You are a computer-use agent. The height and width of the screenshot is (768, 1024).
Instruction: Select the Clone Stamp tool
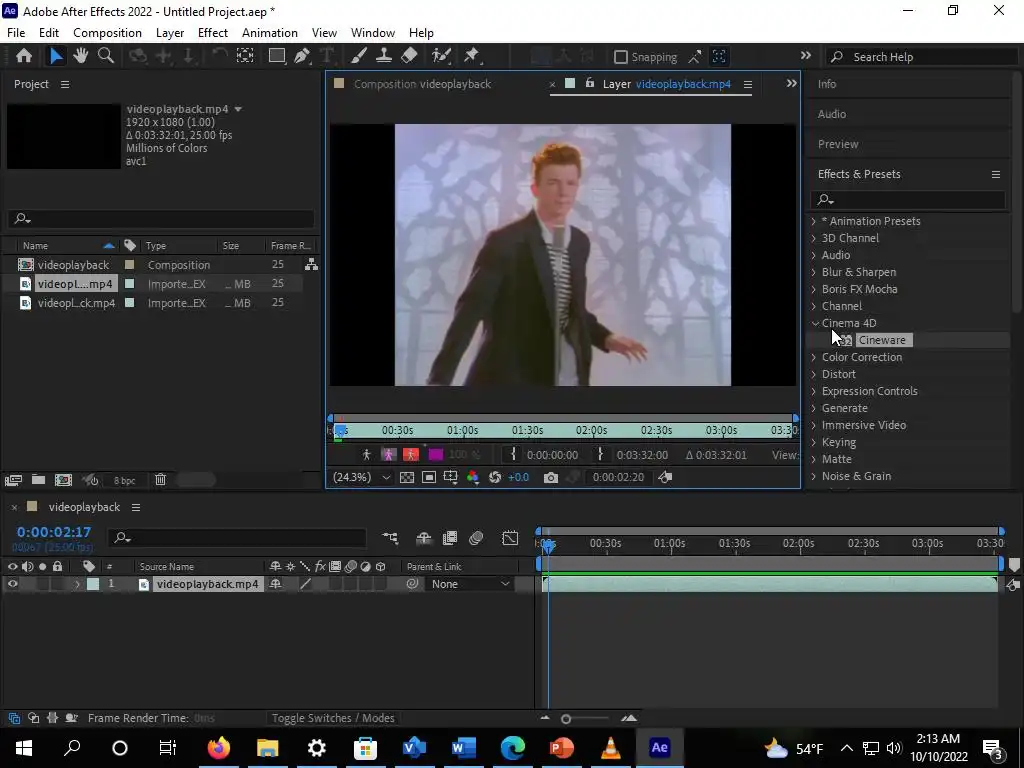point(384,56)
